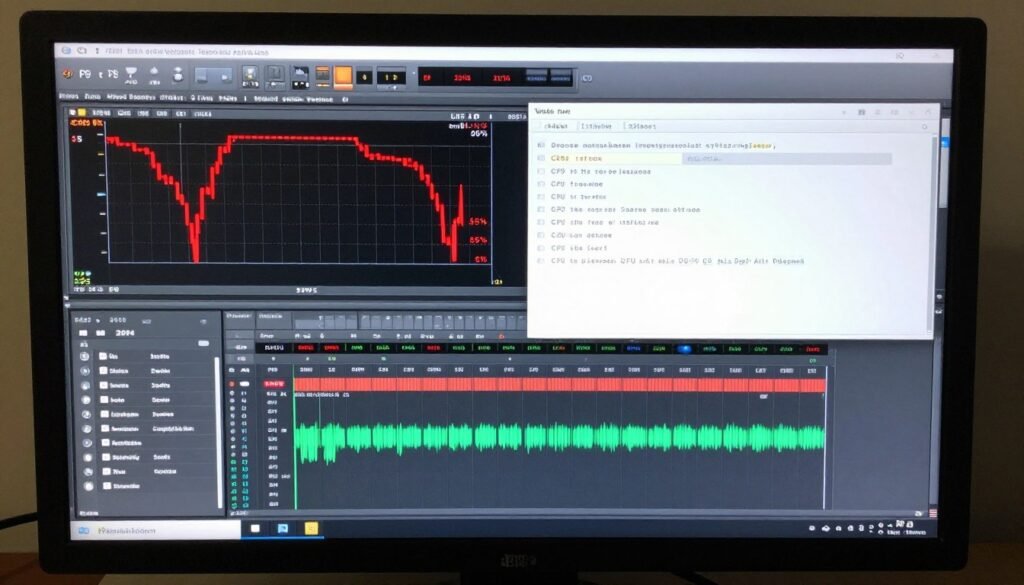Enable the first CPU option checkbox in the dialog
Image resolution: width=1024 pixels, height=585 pixels.
pyautogui.click(x=543, y=174)
